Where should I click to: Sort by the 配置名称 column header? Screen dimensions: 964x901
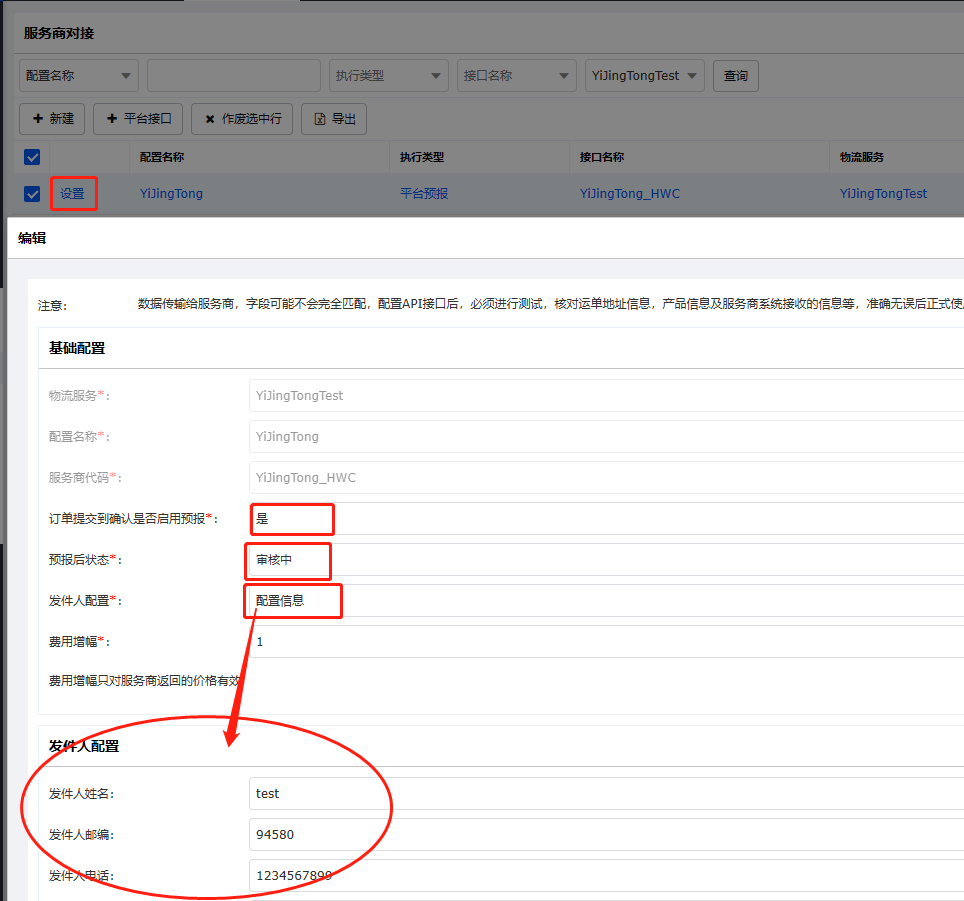(x=162, y=157)
